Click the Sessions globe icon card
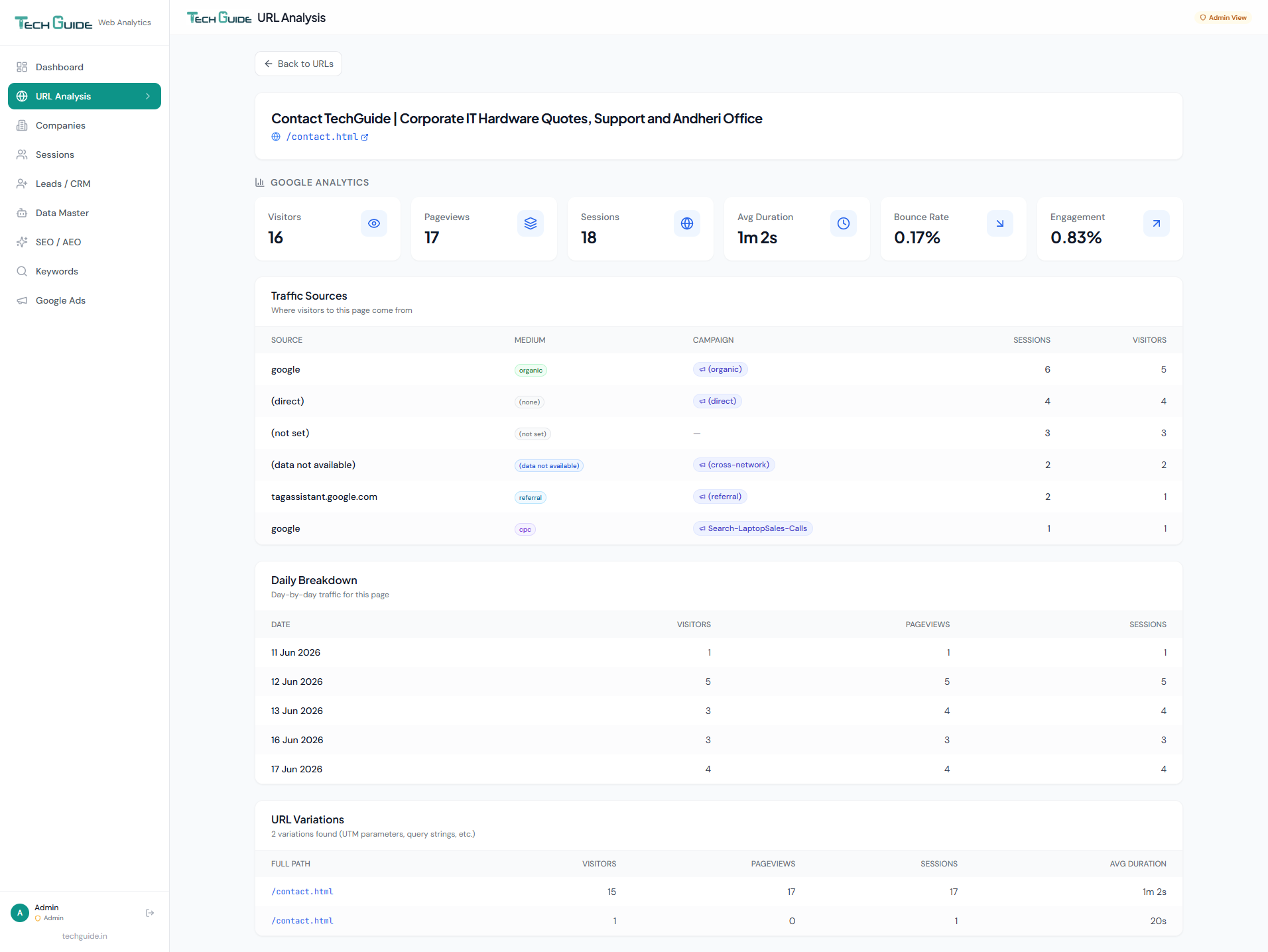This screenshot has height=952, width=1268. click(687, 223)
